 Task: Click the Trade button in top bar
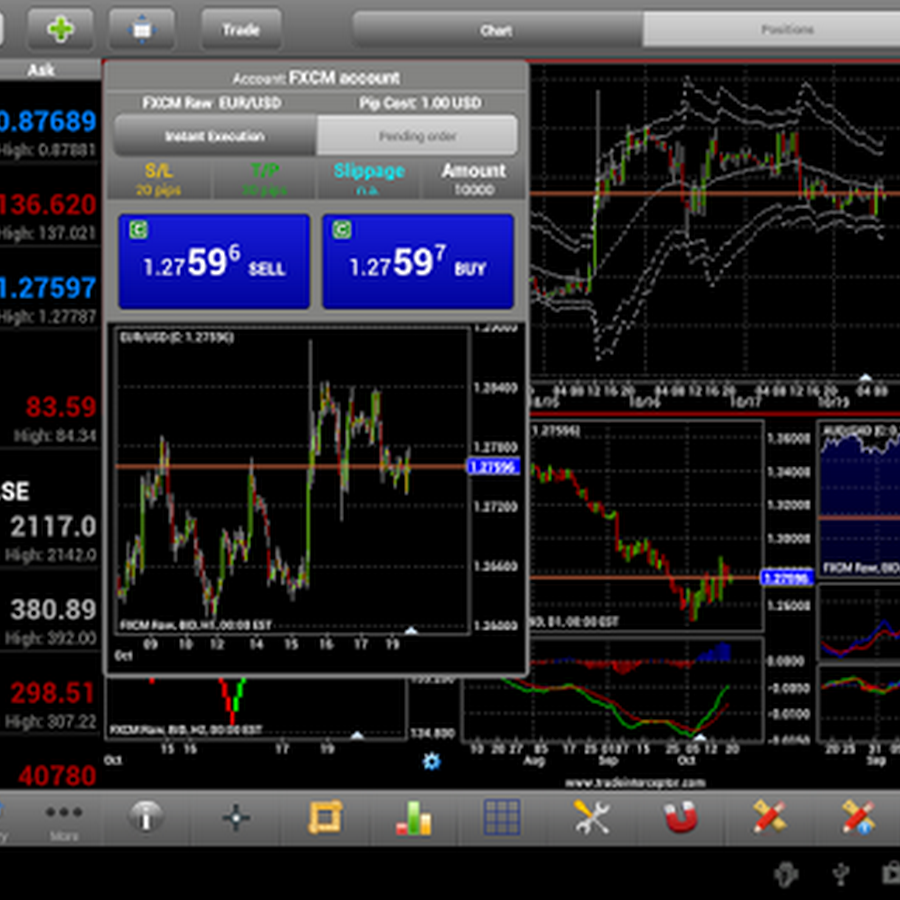(241, 29)
